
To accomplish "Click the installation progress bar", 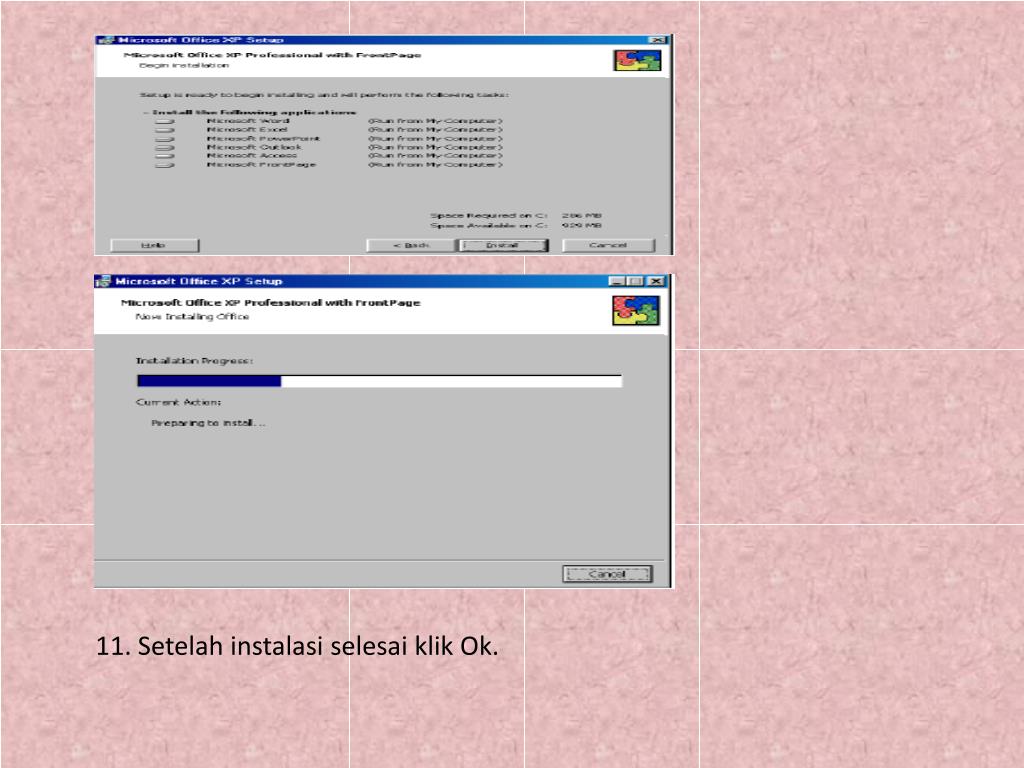I will coord(379,381).
